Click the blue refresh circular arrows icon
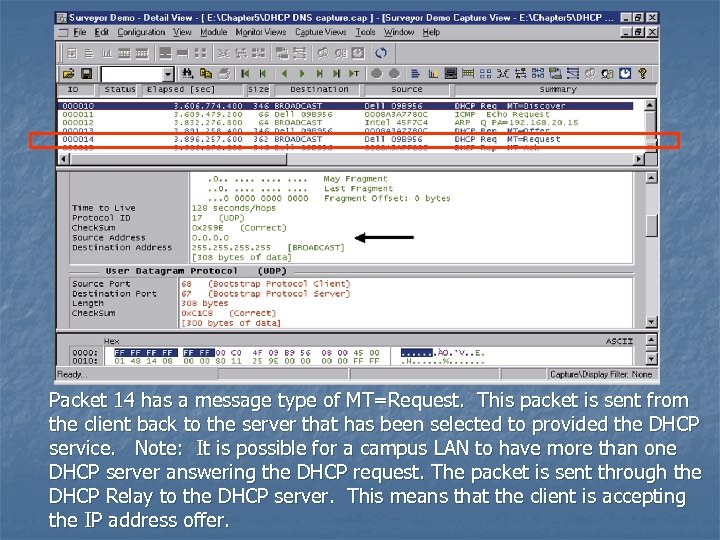Image resolution: width=720 pixels, height=540 pixels. pos(381,53)
